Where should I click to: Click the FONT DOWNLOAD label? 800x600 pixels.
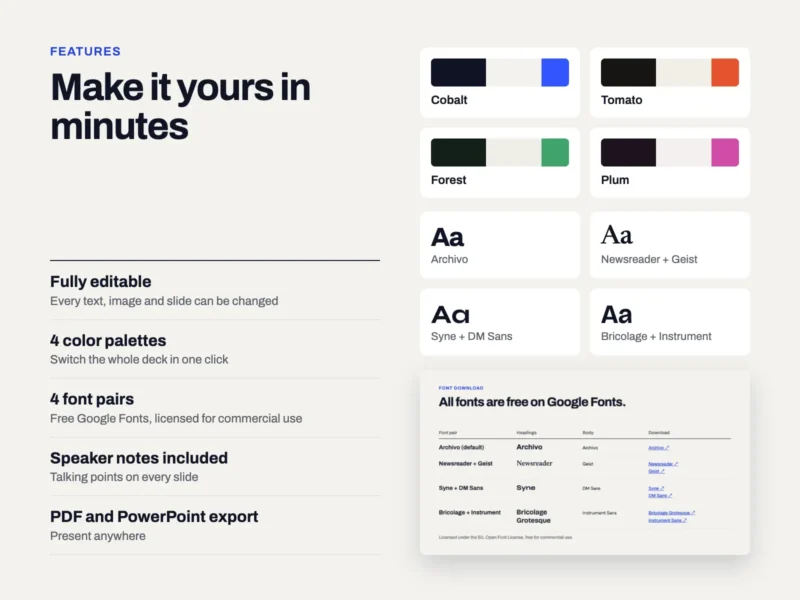[x=461, y=388]
